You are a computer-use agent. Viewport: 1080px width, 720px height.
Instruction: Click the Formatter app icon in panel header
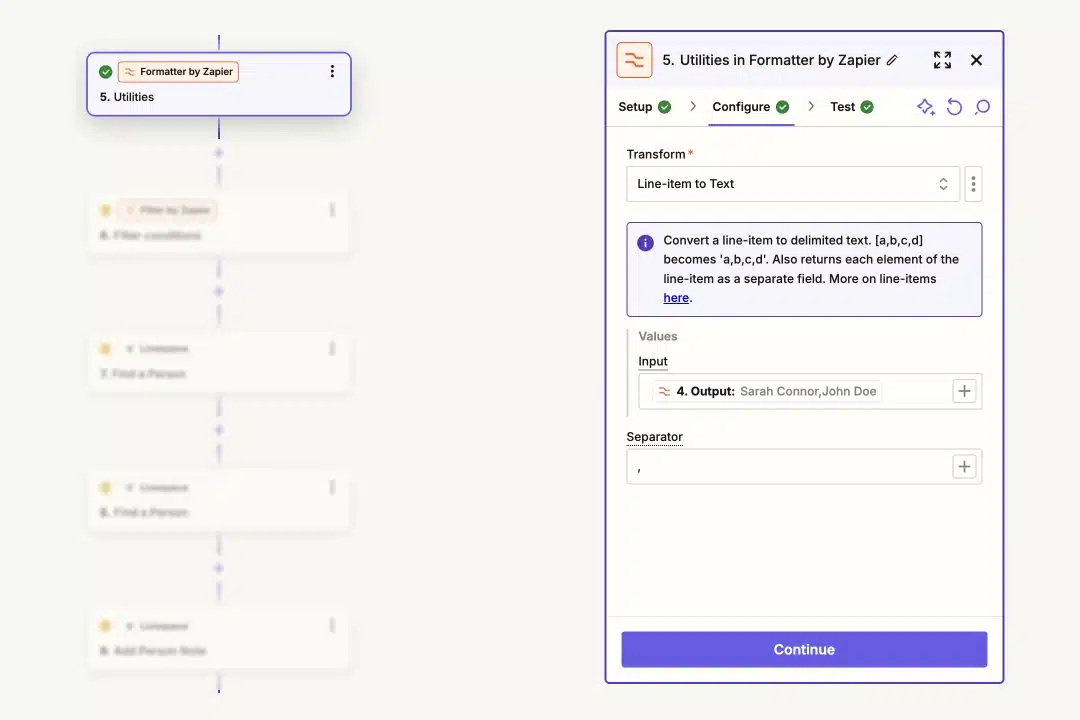coord(634,60)
